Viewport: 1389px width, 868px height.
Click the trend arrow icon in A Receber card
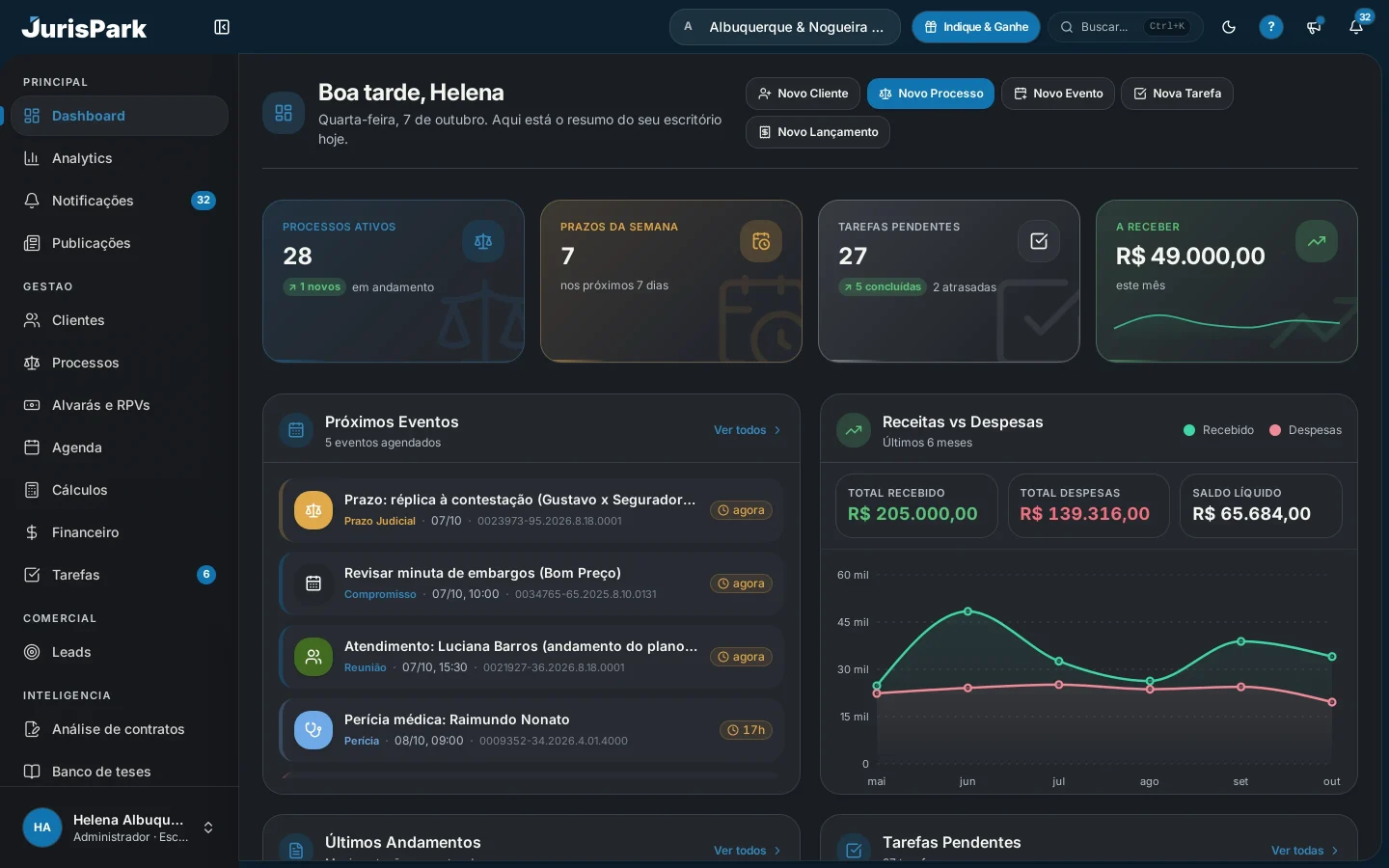click(x=1317, y=241)
